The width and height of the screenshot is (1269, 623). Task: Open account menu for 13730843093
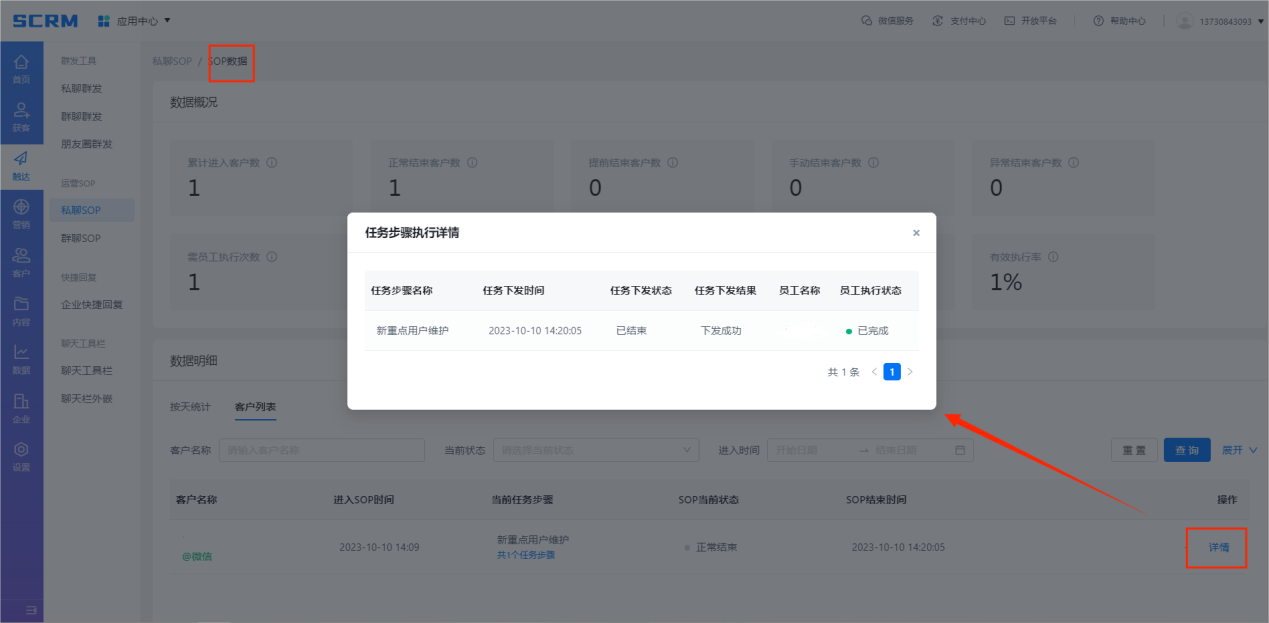[1214, 21]
